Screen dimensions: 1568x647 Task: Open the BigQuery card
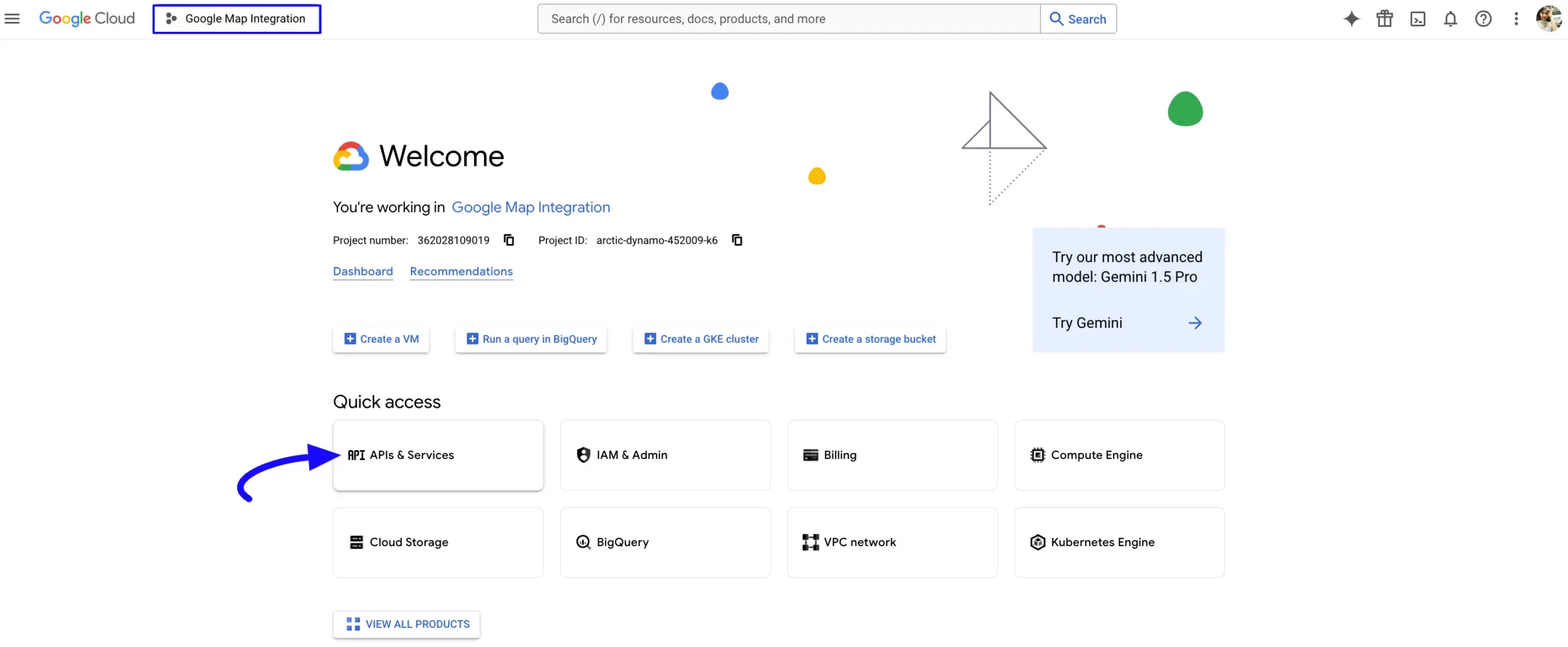[x=665, y=542]
